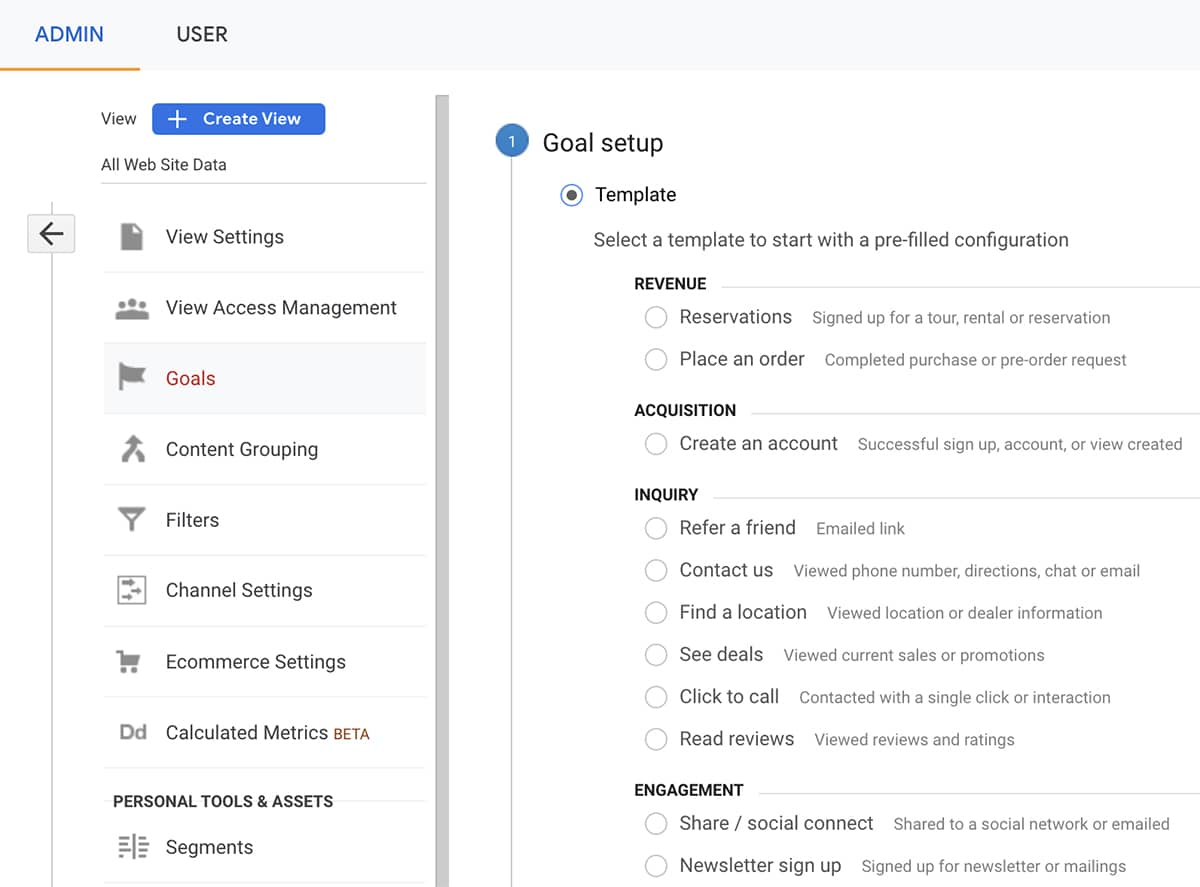This screenshot has width=1200, height=887.
Task: Choose the Find a location option
Action: 656,613
